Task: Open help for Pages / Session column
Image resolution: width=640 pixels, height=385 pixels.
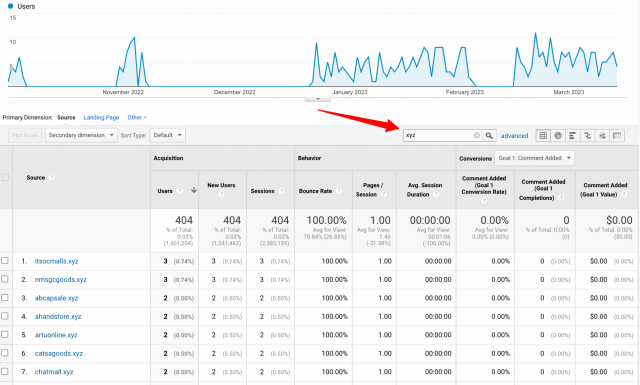Action: coord(383,194)
